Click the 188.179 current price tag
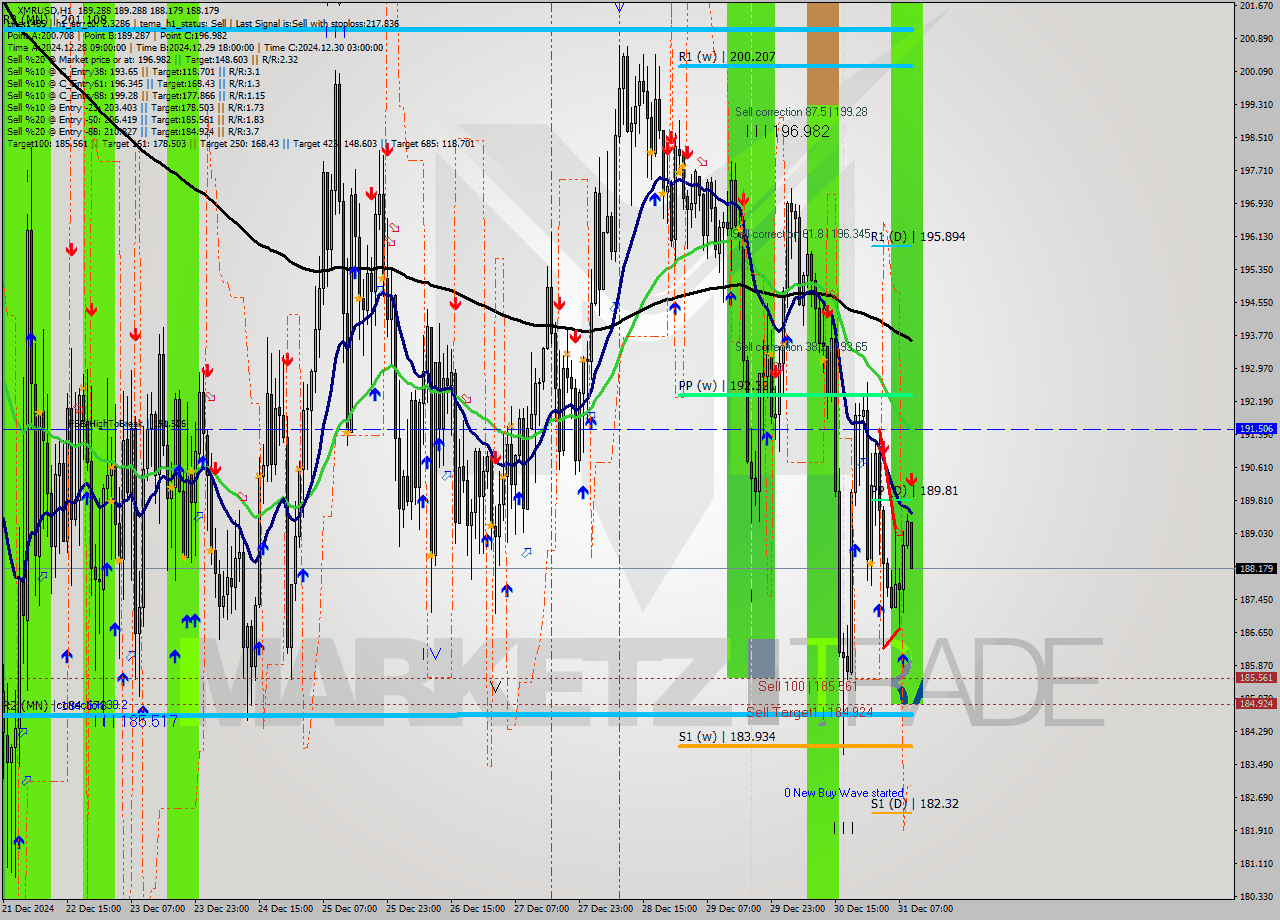Image resolution: width=1280 pixels, height=920 pixels. pos(1257,568)
